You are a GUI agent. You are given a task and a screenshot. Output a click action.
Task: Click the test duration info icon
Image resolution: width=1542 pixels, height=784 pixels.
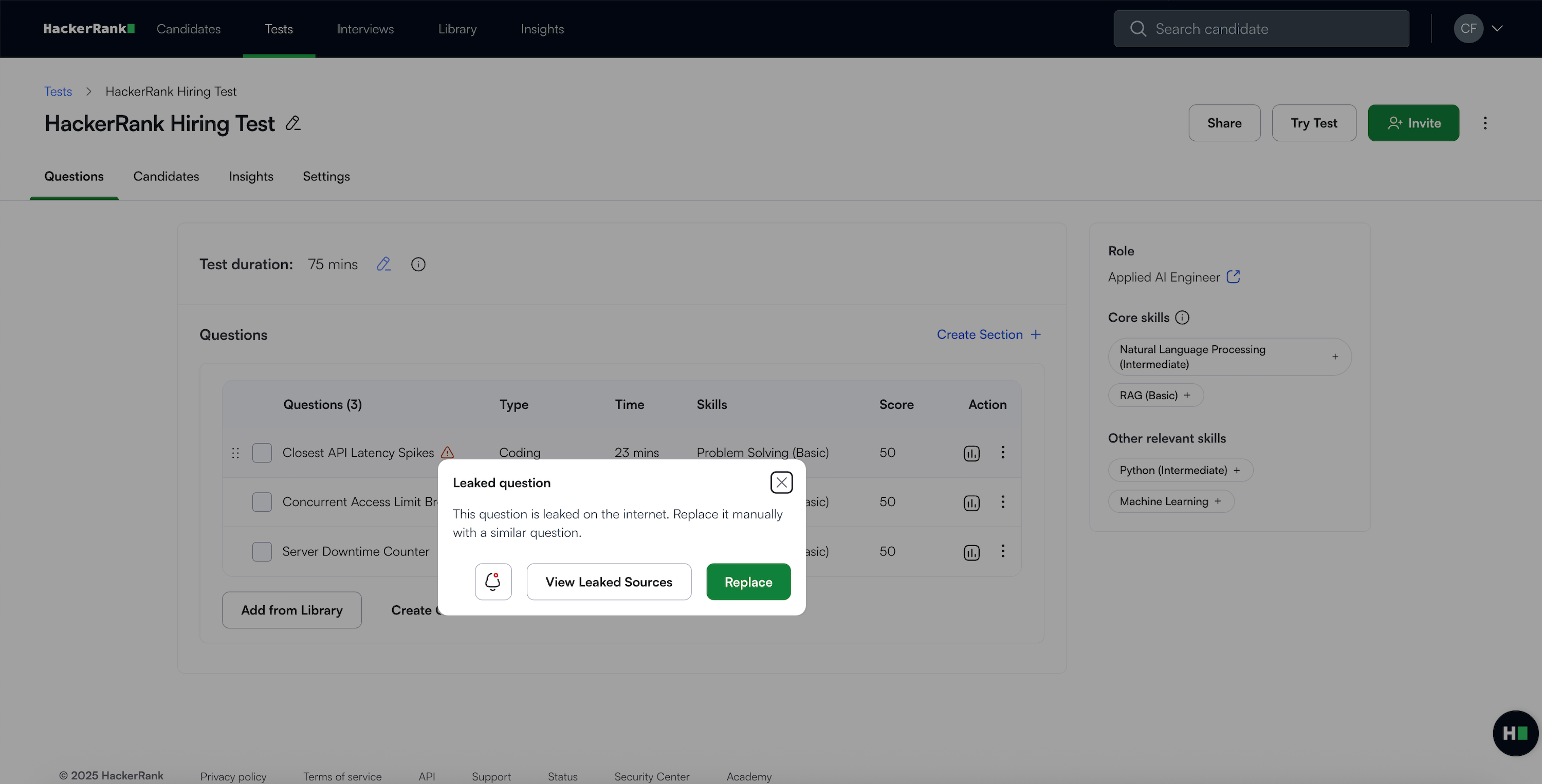pyautogui.click(x=418, y=264)
